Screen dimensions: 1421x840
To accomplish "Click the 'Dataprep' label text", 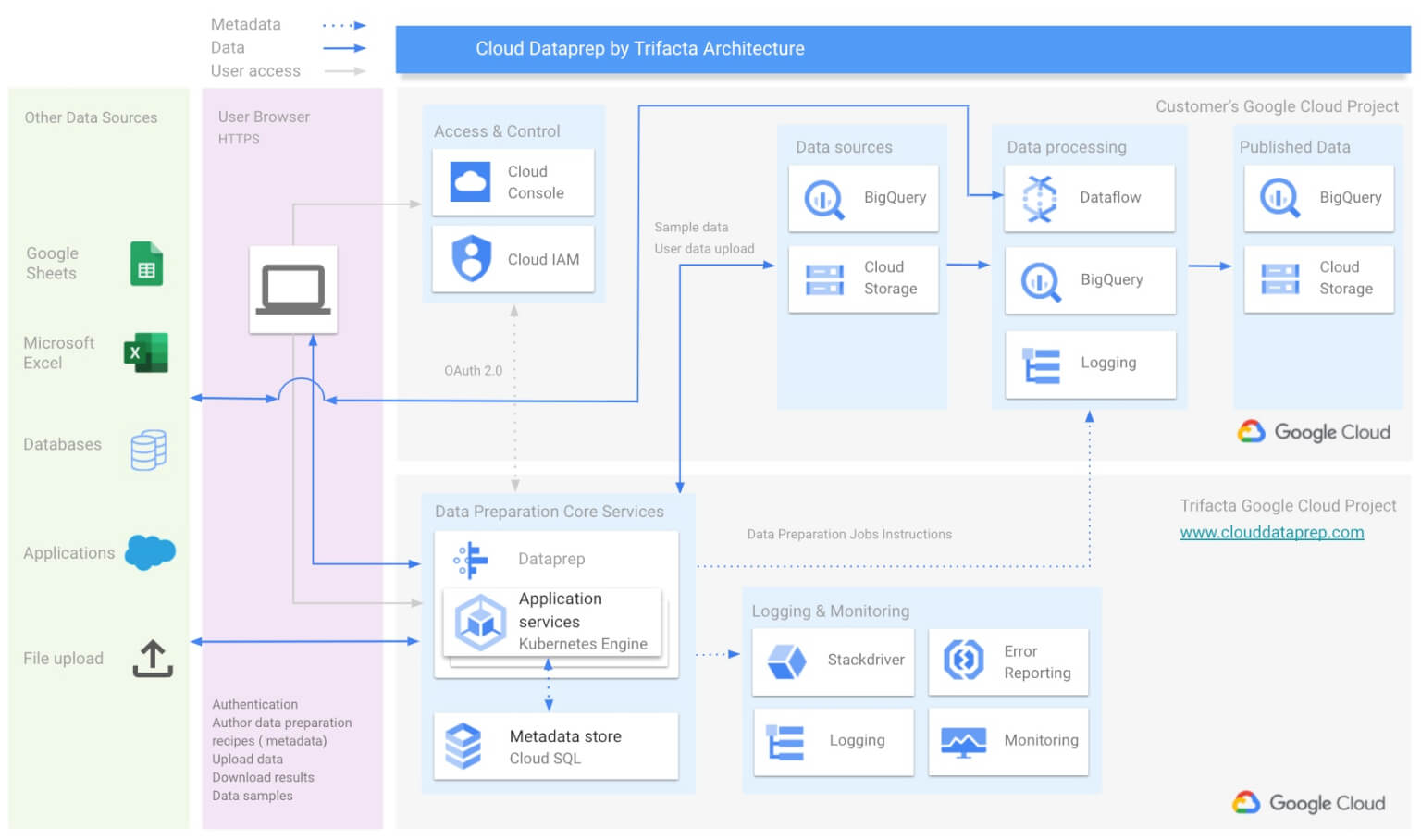I will coord(551,559).
